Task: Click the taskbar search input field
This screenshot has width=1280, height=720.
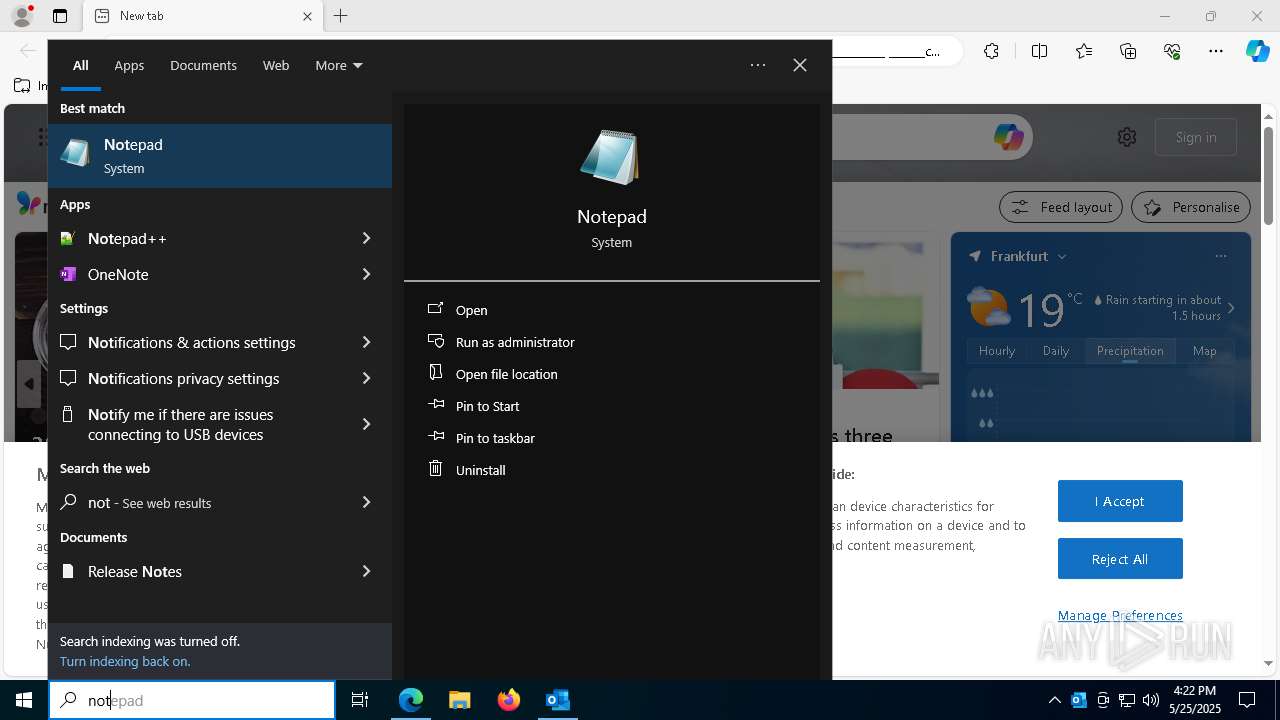Action: click(192, 700)
